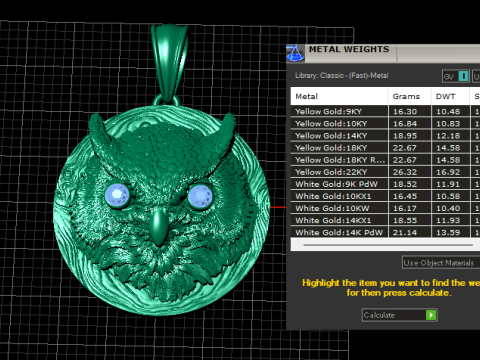480x360 pixels.
Task: Click the pendant bail loop
Action: [169, 62]
